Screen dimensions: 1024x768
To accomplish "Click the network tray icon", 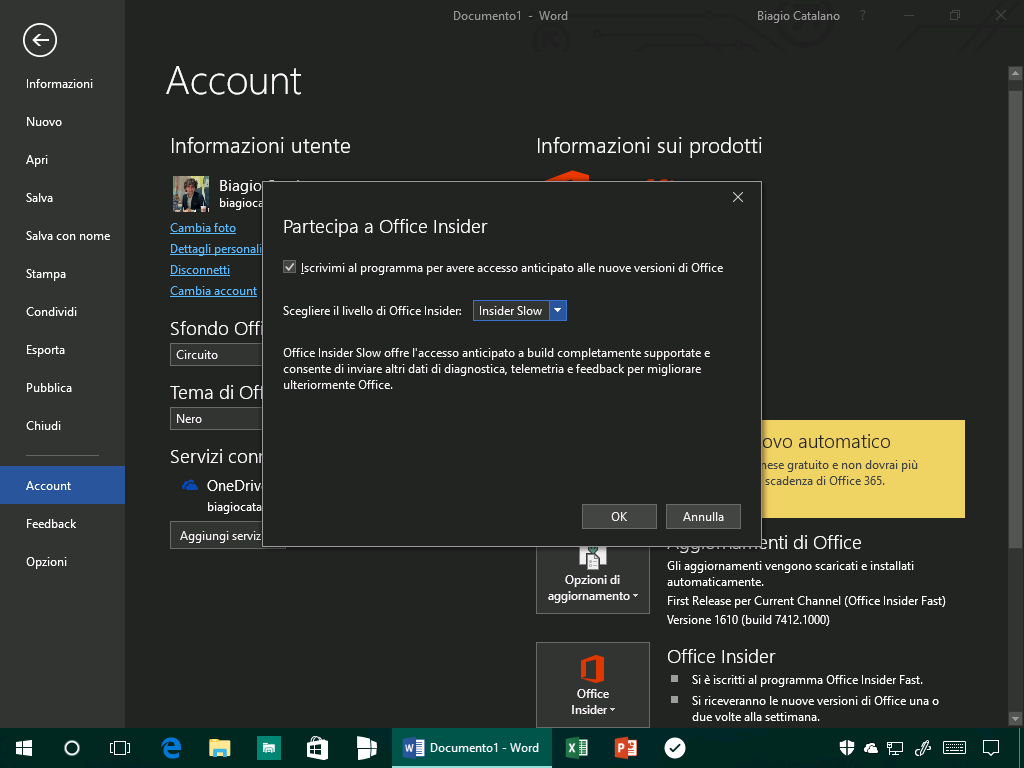I will [895, 748].
